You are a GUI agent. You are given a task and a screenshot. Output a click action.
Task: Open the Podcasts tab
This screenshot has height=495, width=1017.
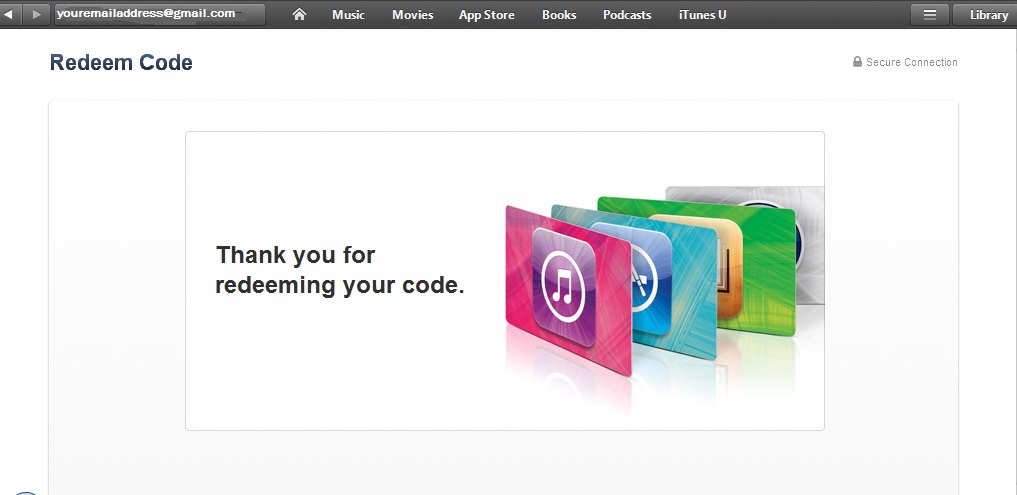coord(627,14)
